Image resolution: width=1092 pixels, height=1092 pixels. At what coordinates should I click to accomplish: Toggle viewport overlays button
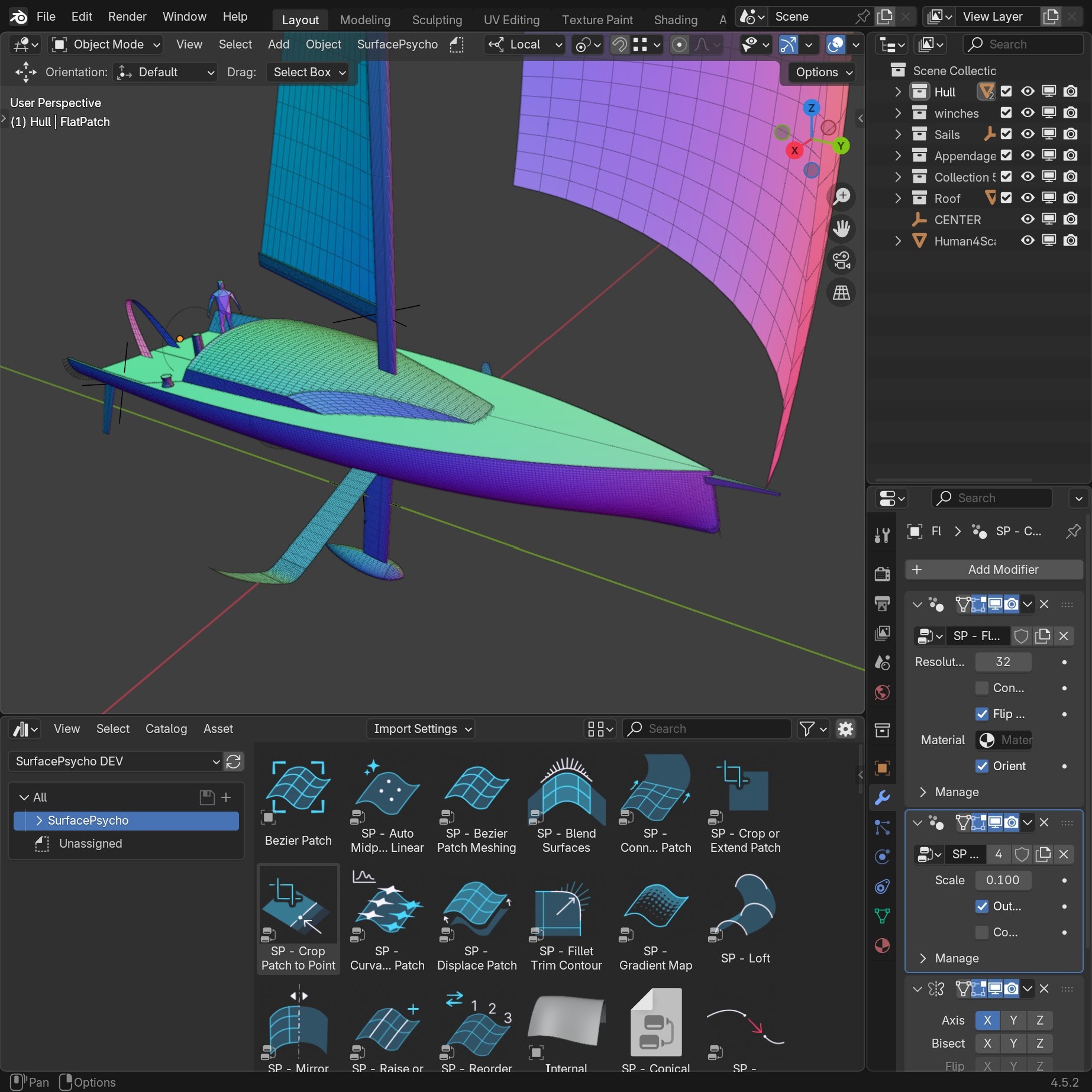(835, 44)
